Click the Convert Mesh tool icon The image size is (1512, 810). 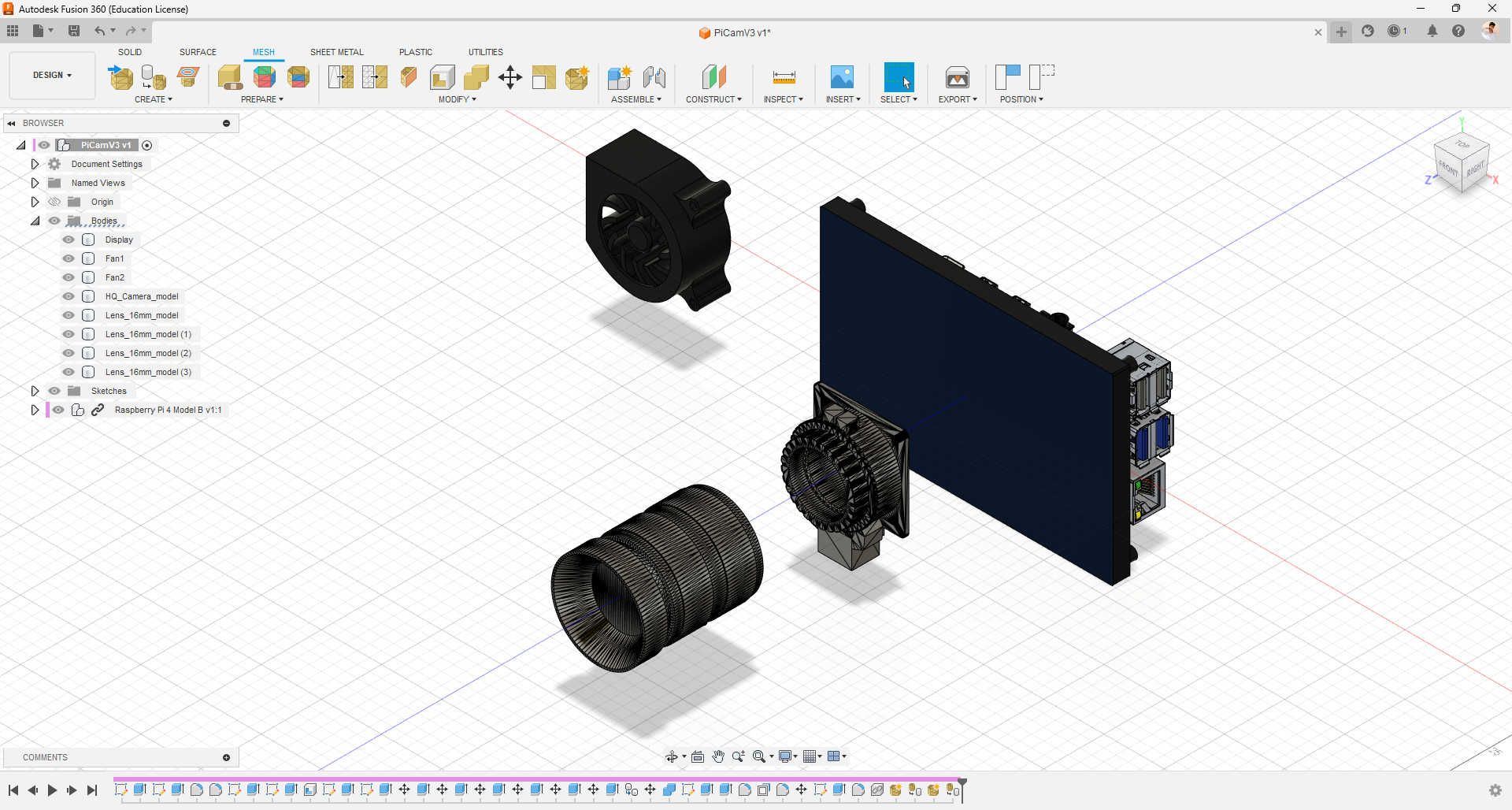pos(576,77)
